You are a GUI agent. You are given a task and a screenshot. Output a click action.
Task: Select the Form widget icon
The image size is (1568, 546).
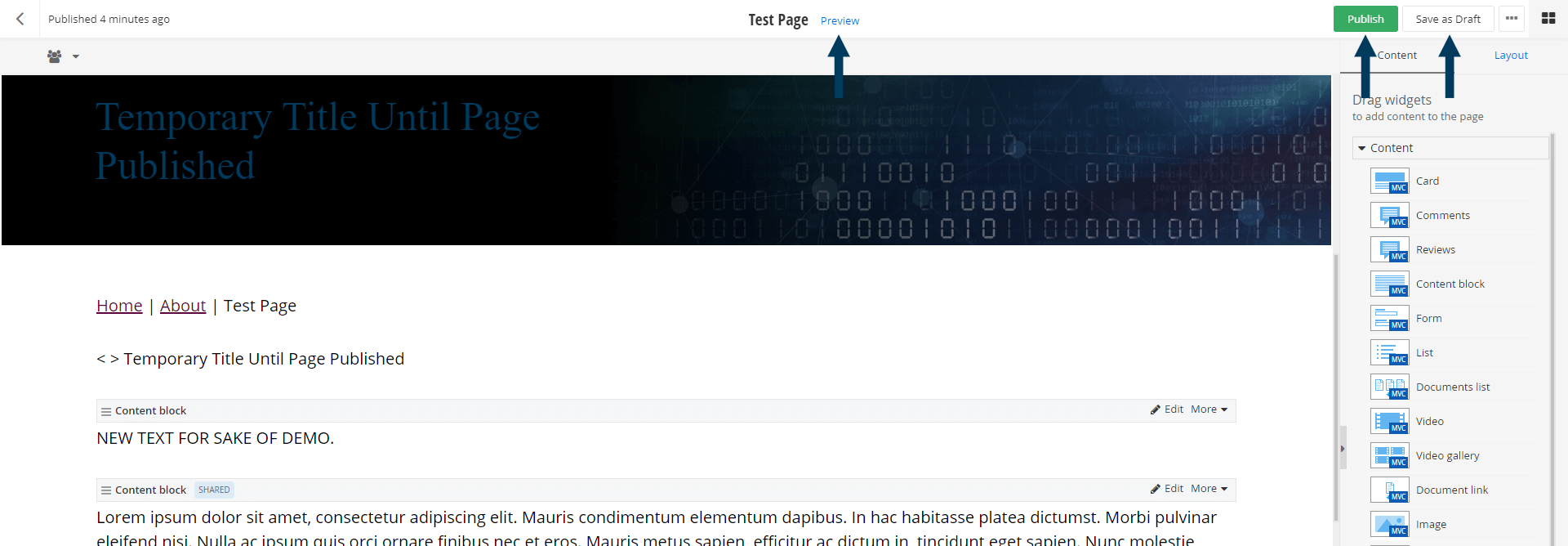click(x=1389, y=319)
